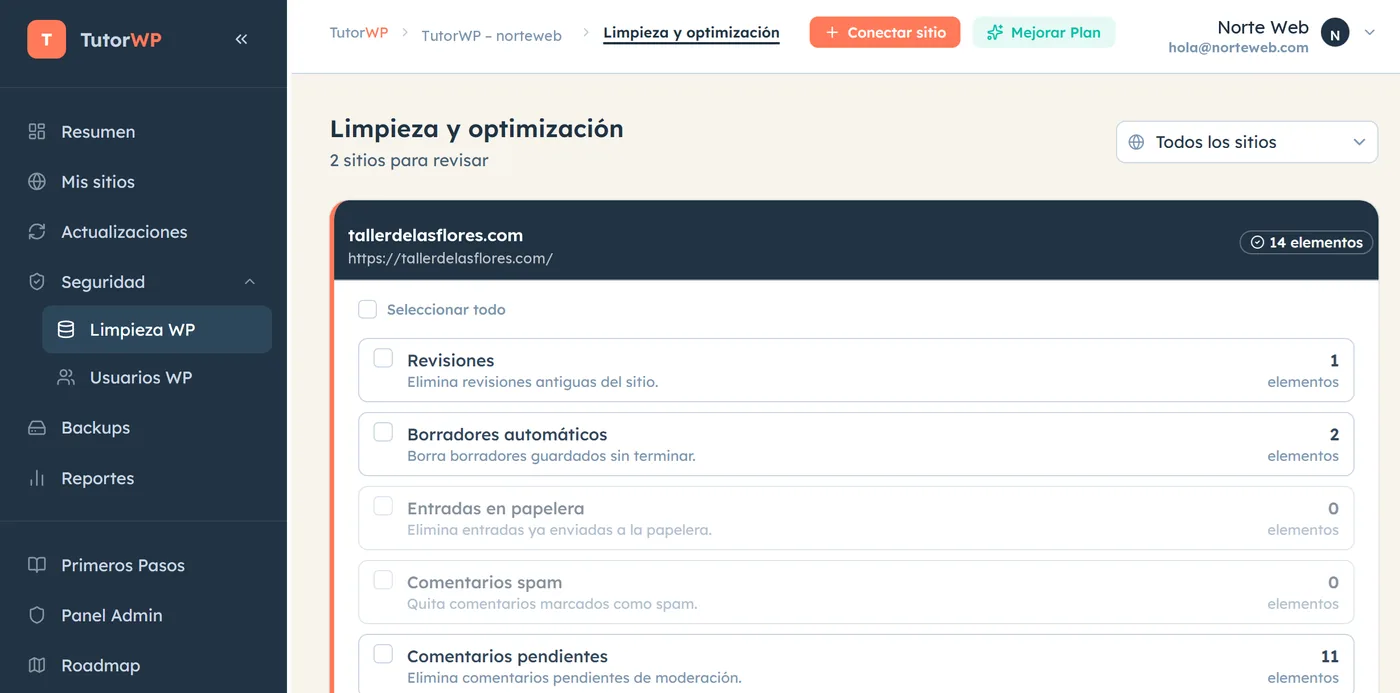Click the tallerdelasflores.com site heading

click(x=435, y=235)
